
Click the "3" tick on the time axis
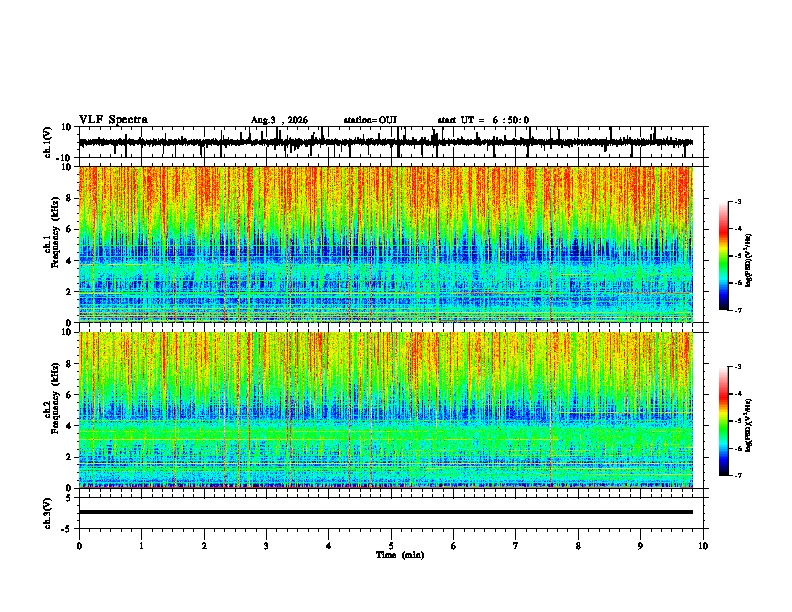266,546
